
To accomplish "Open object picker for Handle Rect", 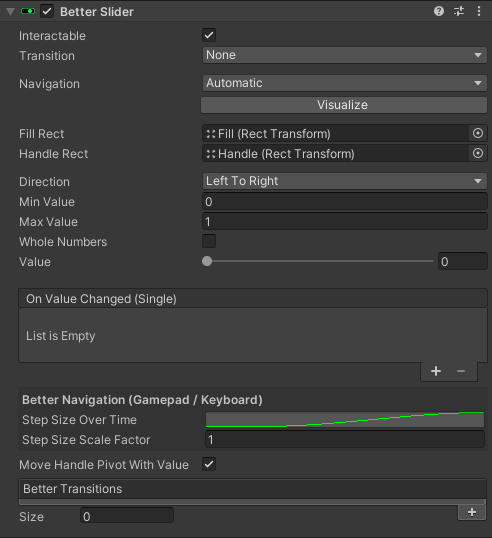I will coord(478,153).
